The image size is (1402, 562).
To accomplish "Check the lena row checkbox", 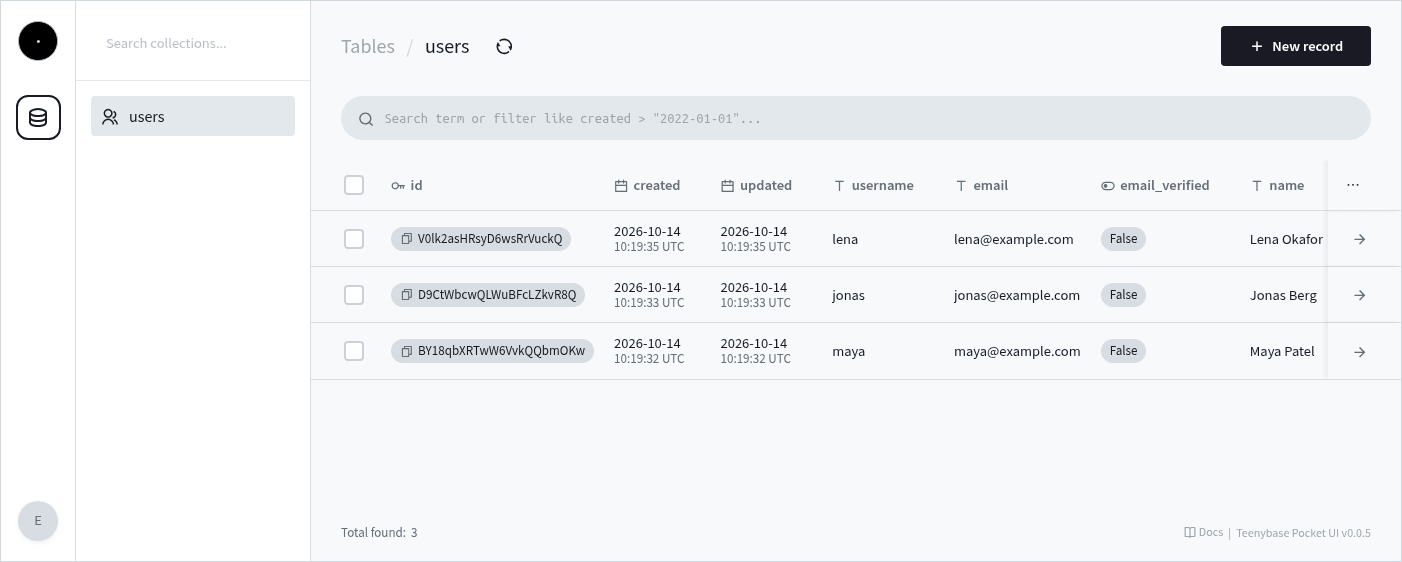I will pyautogui.click(x=354, y=239).
